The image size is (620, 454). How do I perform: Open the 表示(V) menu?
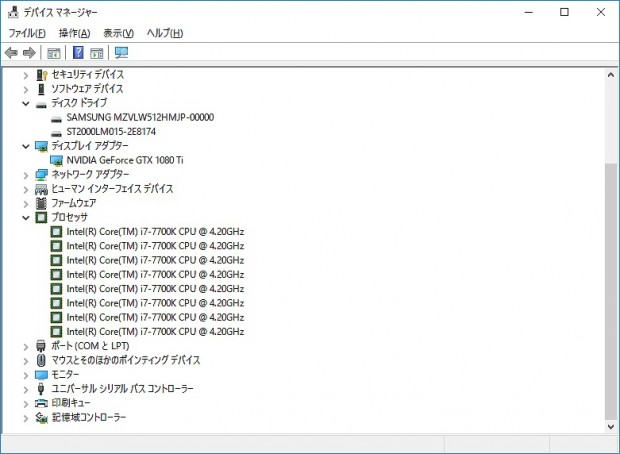click(x=118, y=33)
